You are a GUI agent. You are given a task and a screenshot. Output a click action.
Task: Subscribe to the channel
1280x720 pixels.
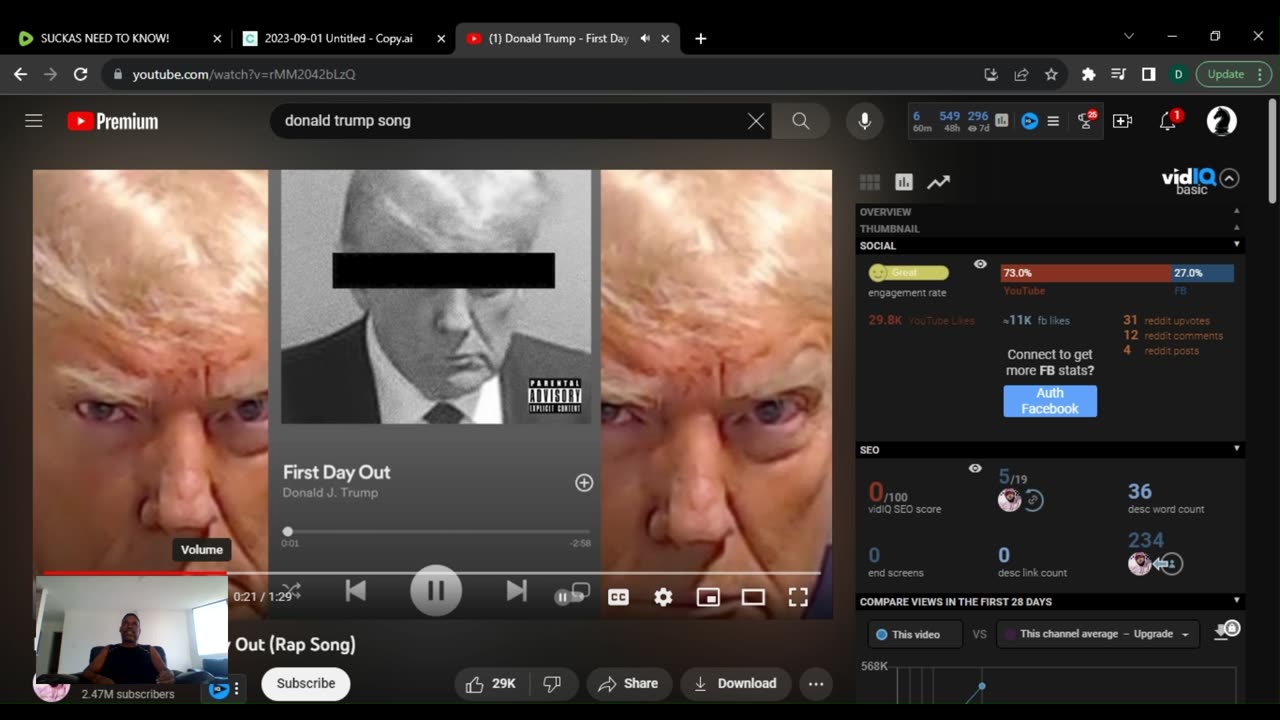pos(306,684)
